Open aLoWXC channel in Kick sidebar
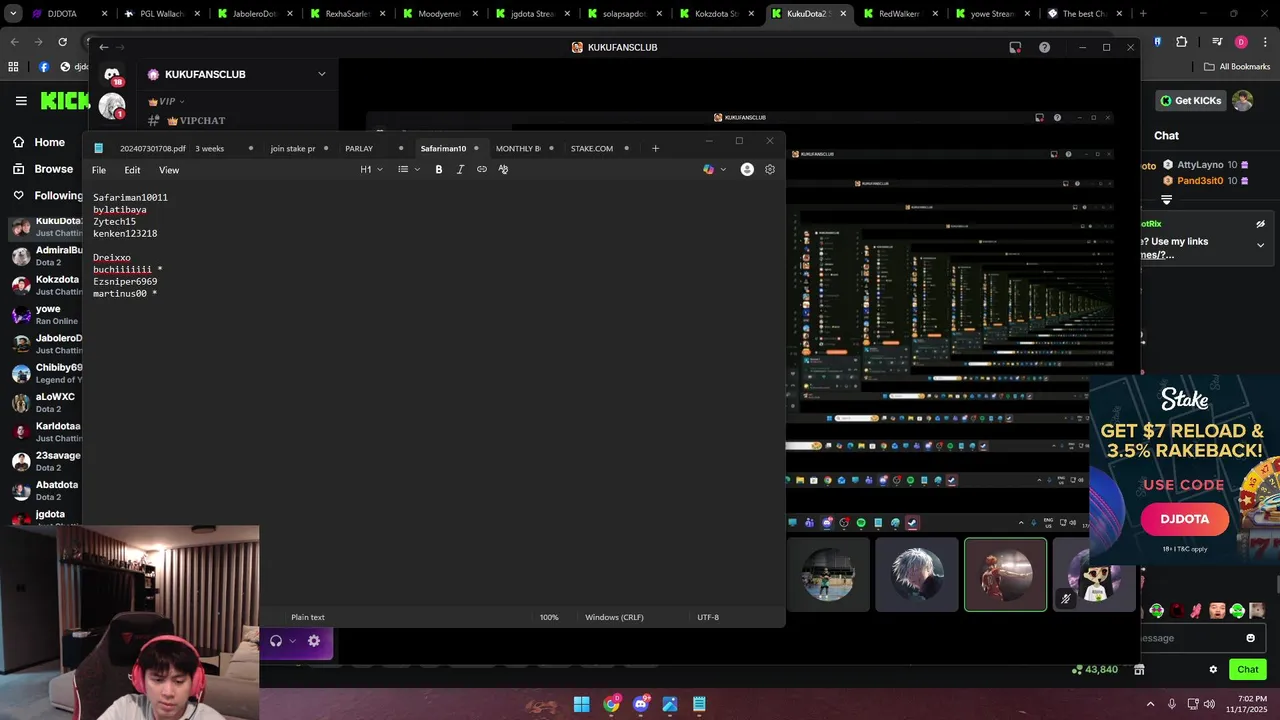1280x720 pixels. (x=46, y=403)
